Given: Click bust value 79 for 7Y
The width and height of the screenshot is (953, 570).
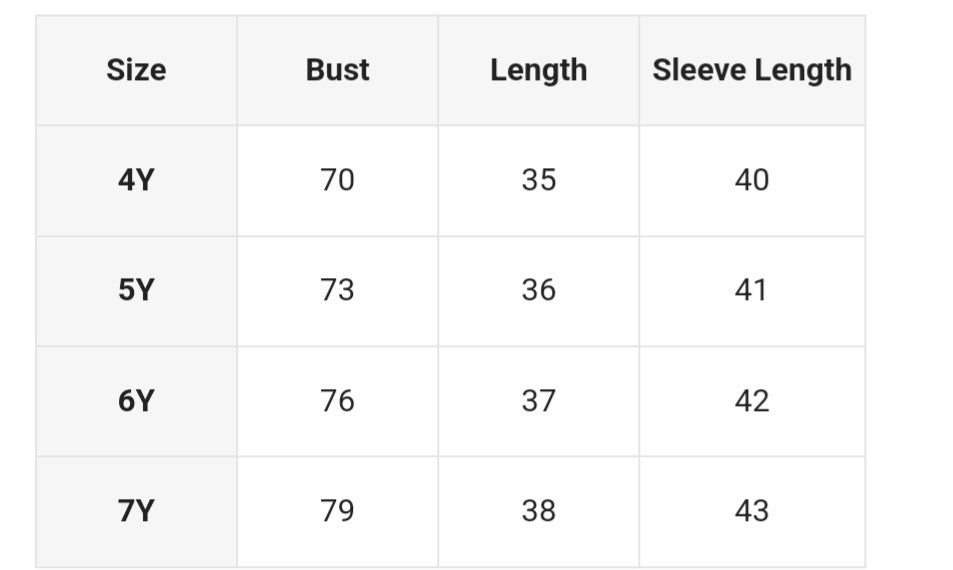Looking at the screenshot, I should click(x=337, y=511).
